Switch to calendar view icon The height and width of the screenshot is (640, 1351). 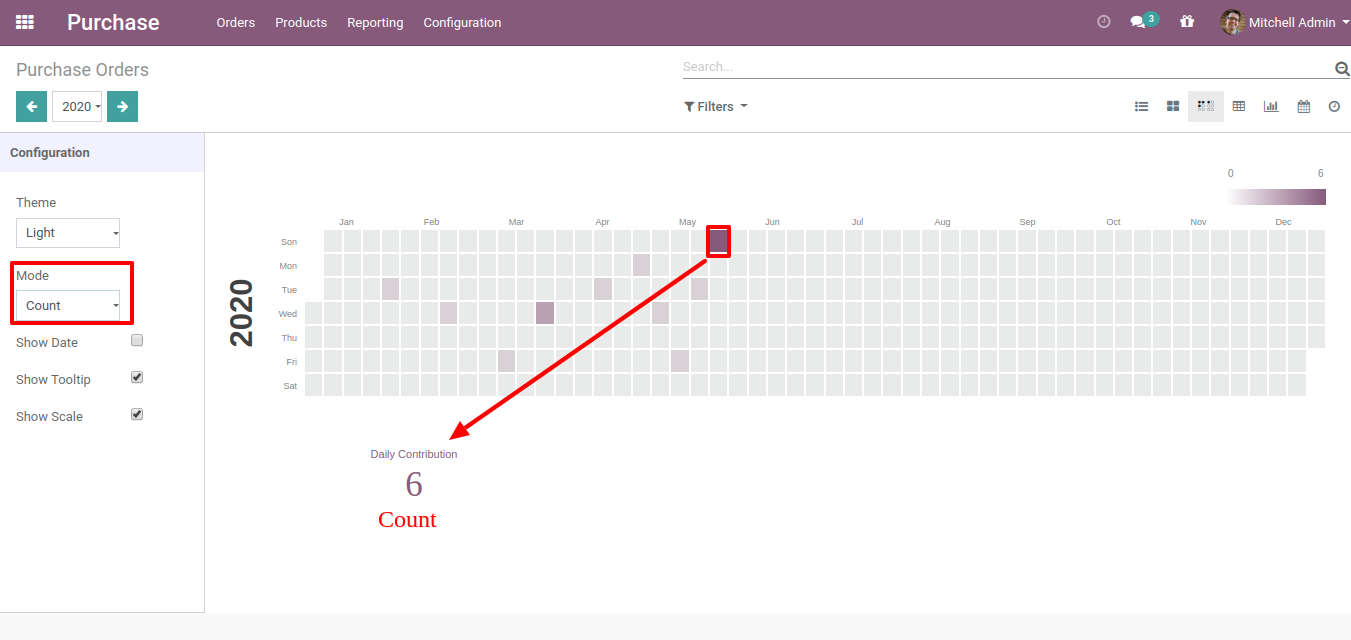tap(1304, 106)
